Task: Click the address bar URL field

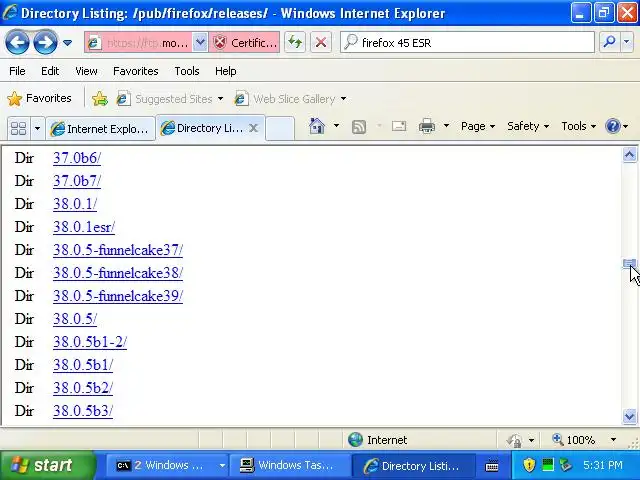Action: [139, 42]
